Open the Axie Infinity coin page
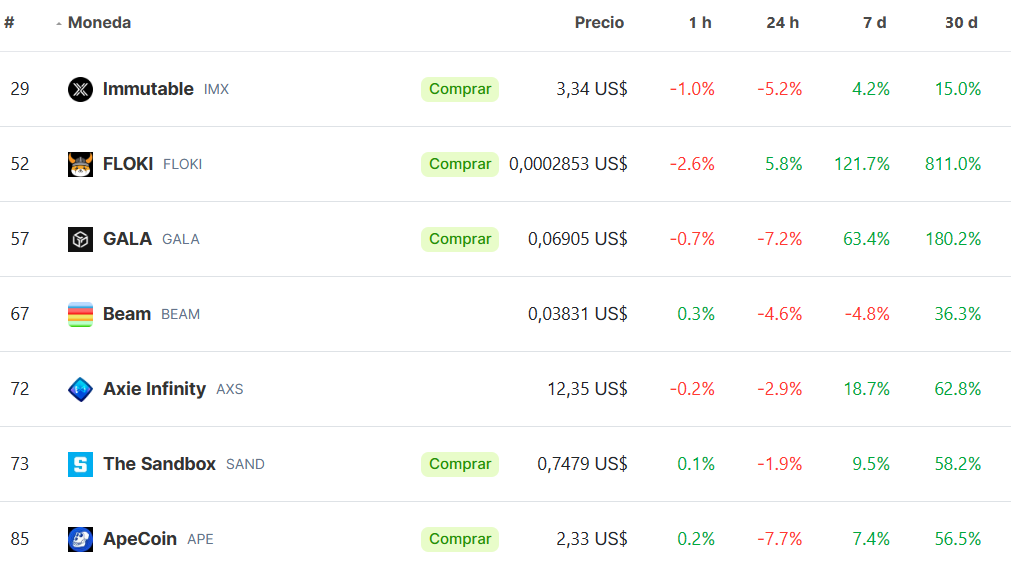 (x=154, y=389)
